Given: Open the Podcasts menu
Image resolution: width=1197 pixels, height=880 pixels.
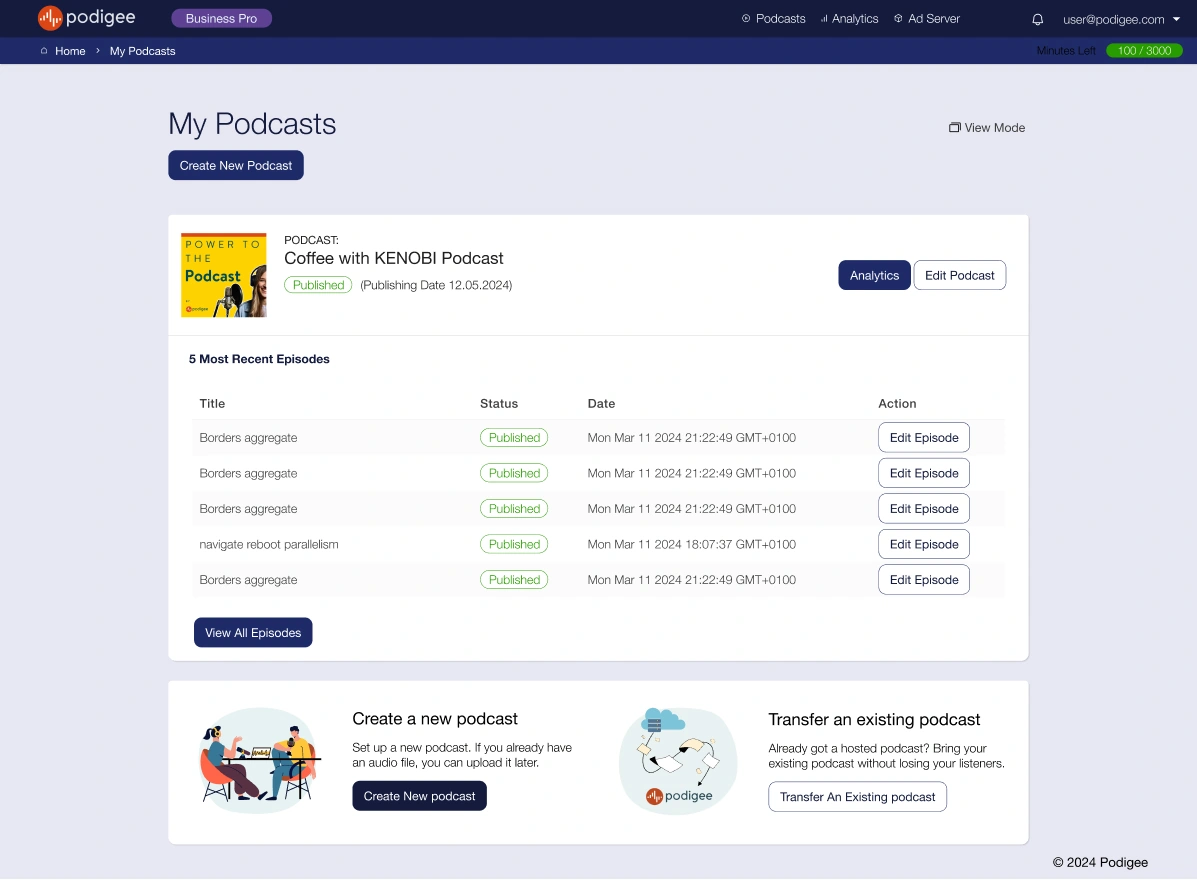Looking at the screenshot, I should [773, 18].
